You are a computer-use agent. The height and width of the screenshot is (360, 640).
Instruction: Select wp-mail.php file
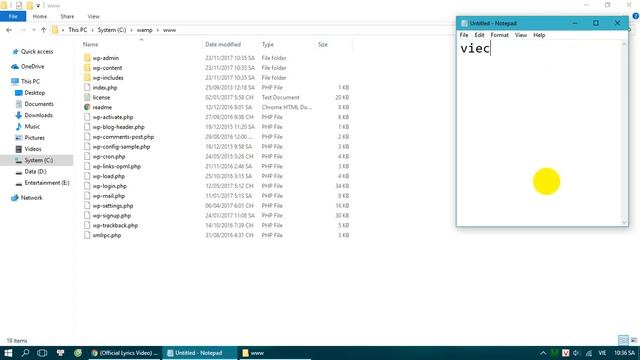point(109,196)
